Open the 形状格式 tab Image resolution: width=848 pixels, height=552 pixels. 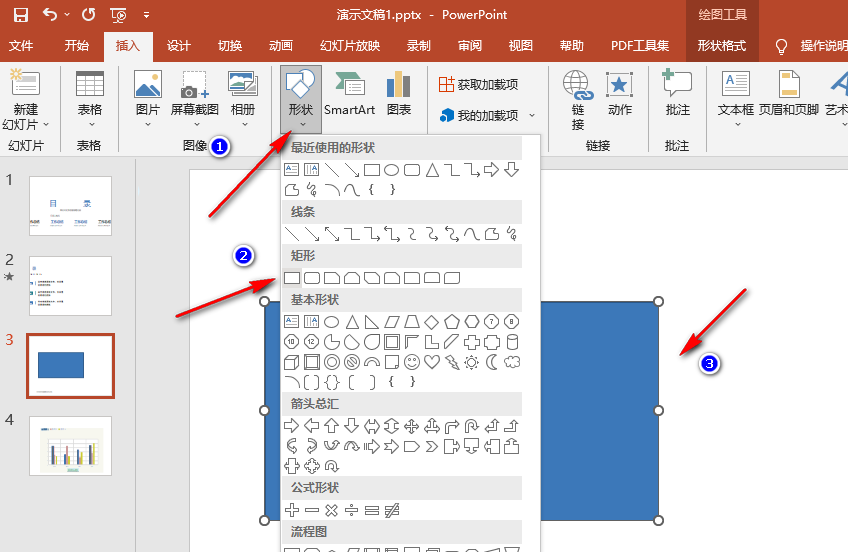point(721,46)
